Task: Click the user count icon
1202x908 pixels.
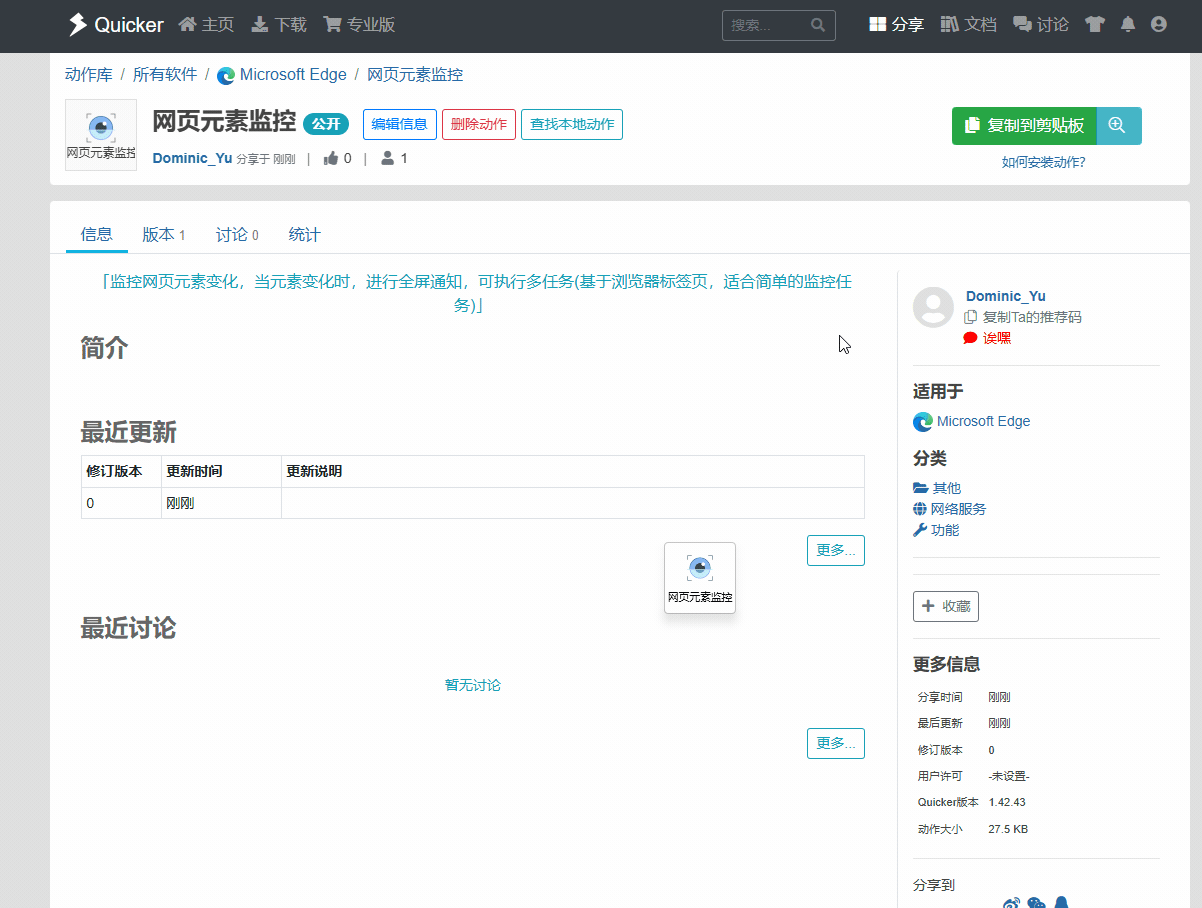Action: coord(388,158)
